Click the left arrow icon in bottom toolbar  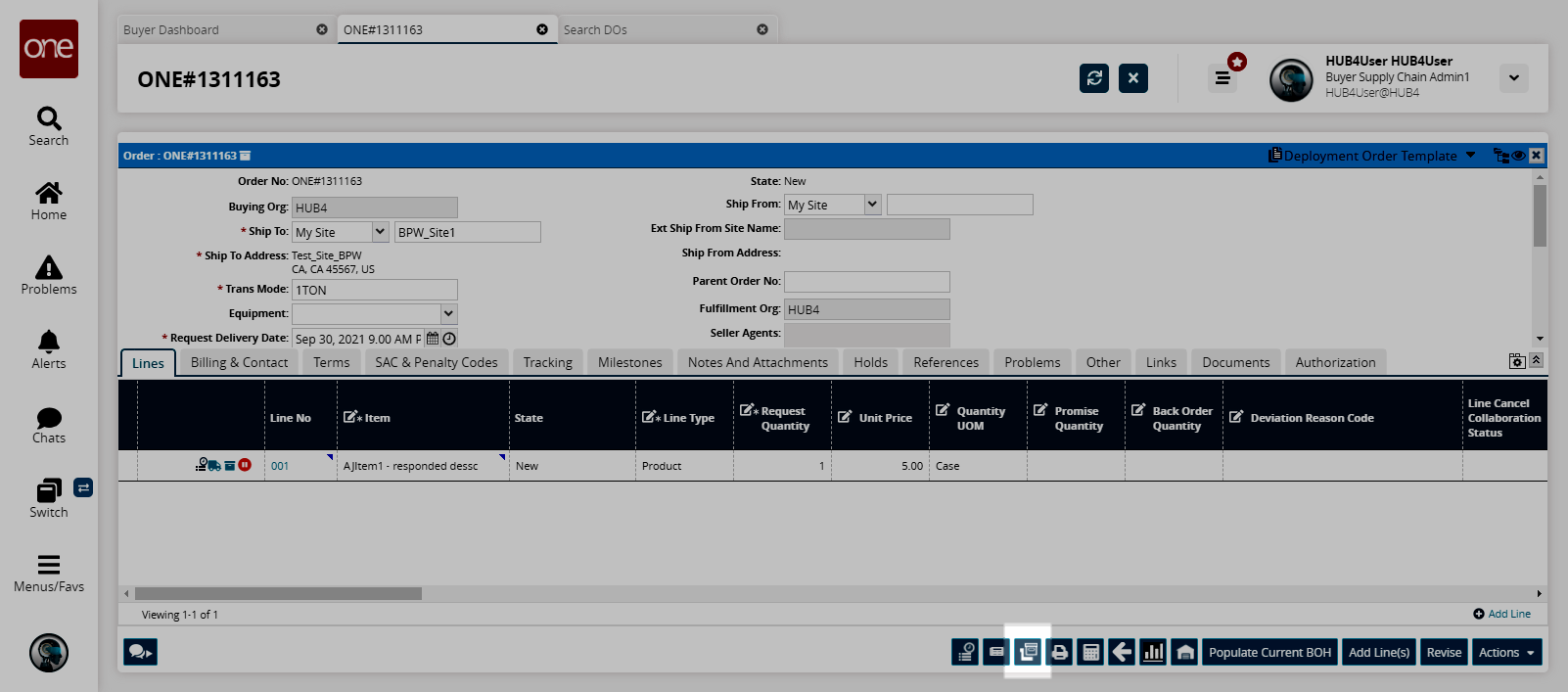pyautogui.click(x=1122, y=652)
